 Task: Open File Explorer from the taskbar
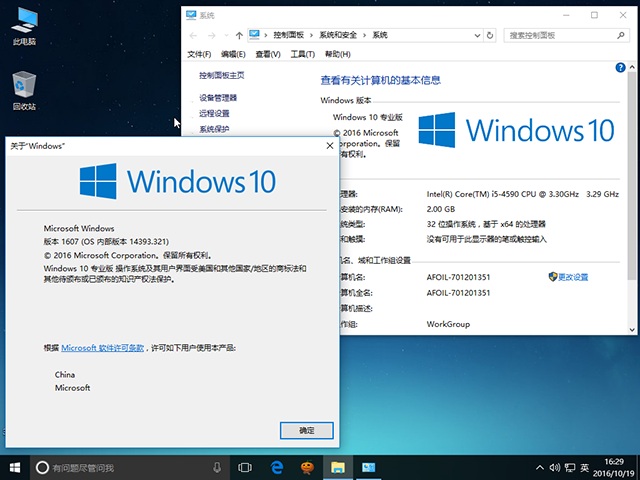coord(338,467)
